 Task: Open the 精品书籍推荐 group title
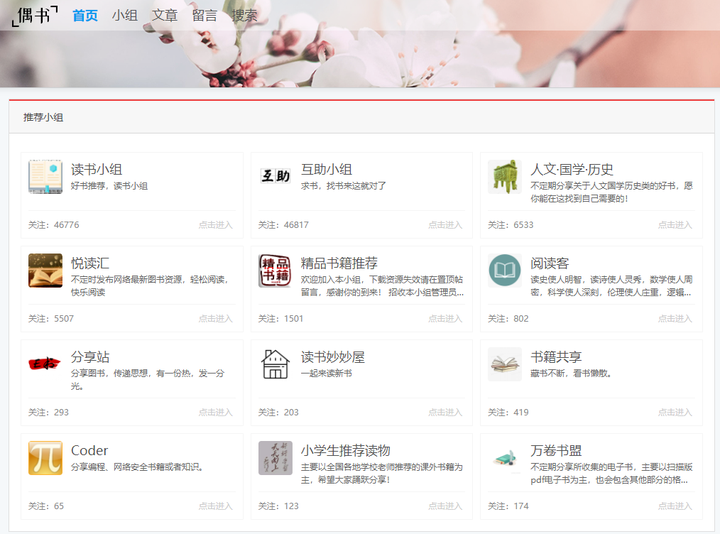[x=339, y=263]
